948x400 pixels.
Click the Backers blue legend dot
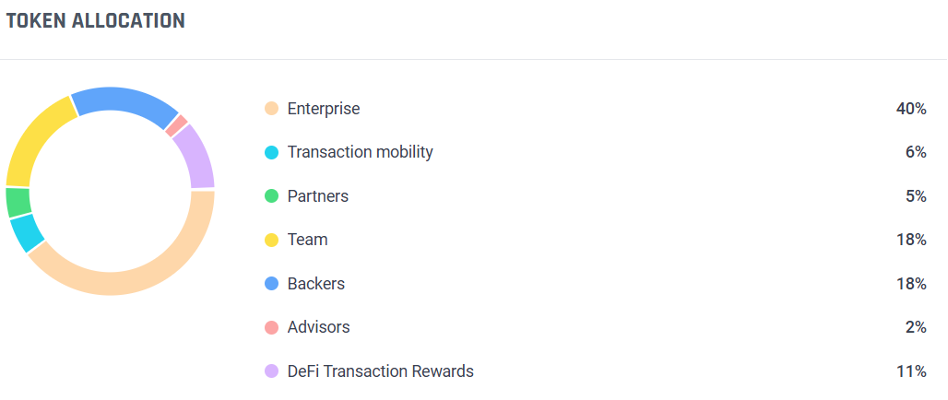coord(271,284)
